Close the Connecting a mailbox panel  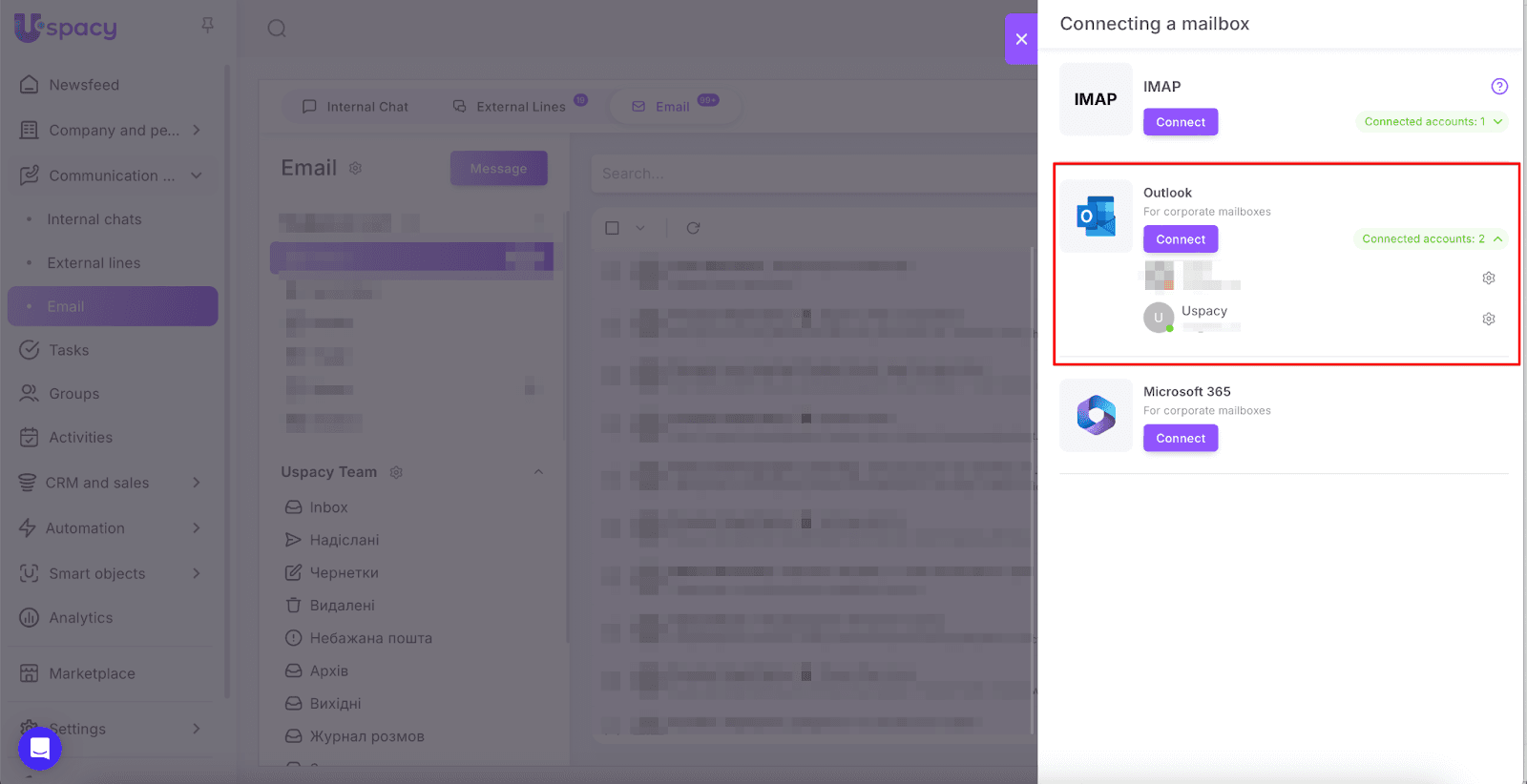coord(1021,39)
